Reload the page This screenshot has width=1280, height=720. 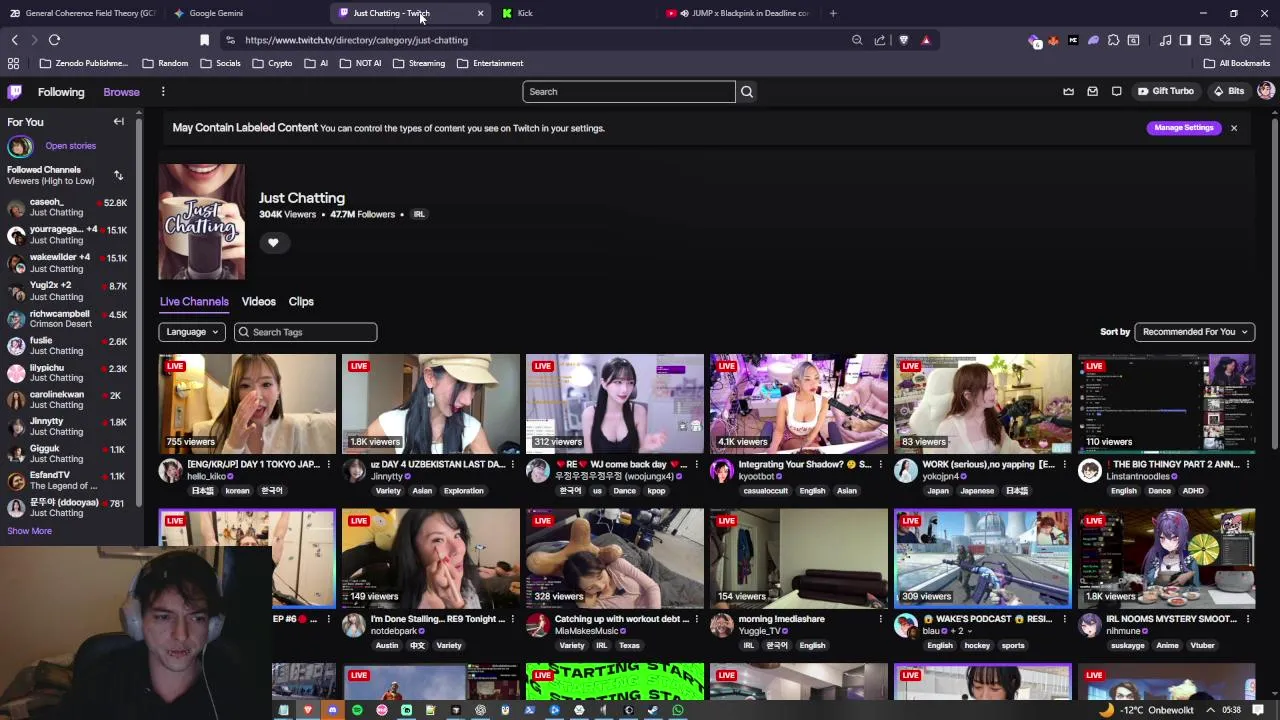[54, 40]
